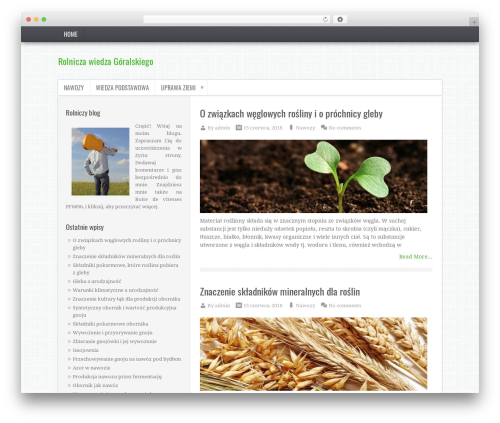500x423 pixels.
Task: Click the Ostatnie wpisy sidebar heading
Action: point(85,227)
